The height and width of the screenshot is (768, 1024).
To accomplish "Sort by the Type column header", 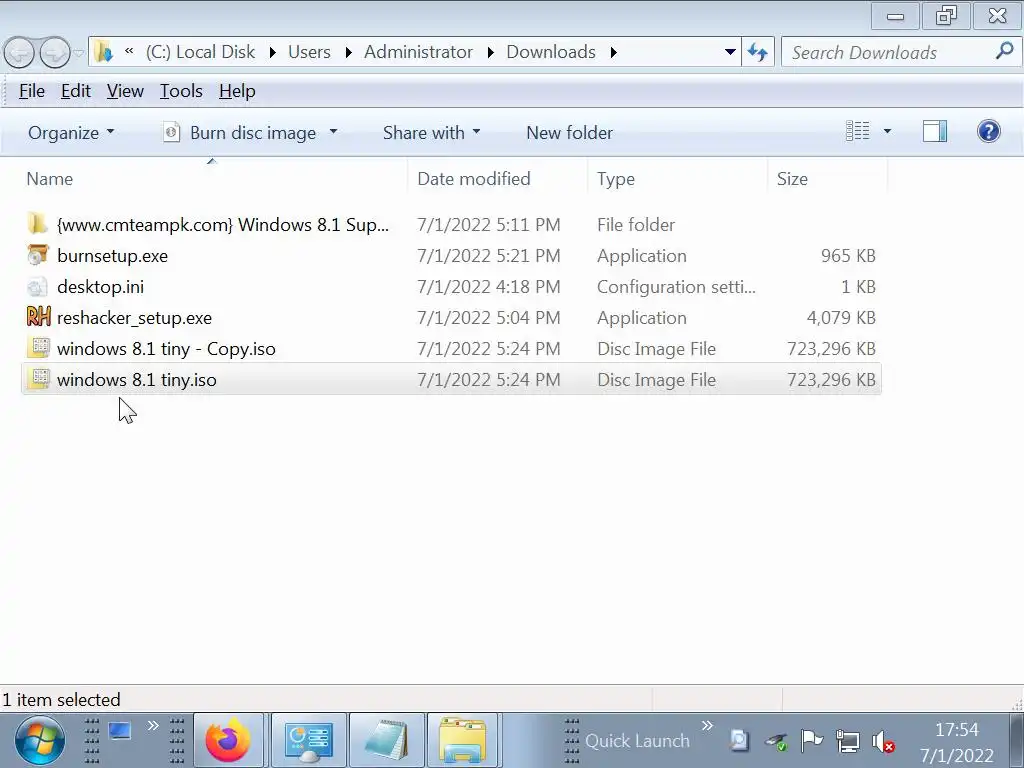I will point(677,178).
